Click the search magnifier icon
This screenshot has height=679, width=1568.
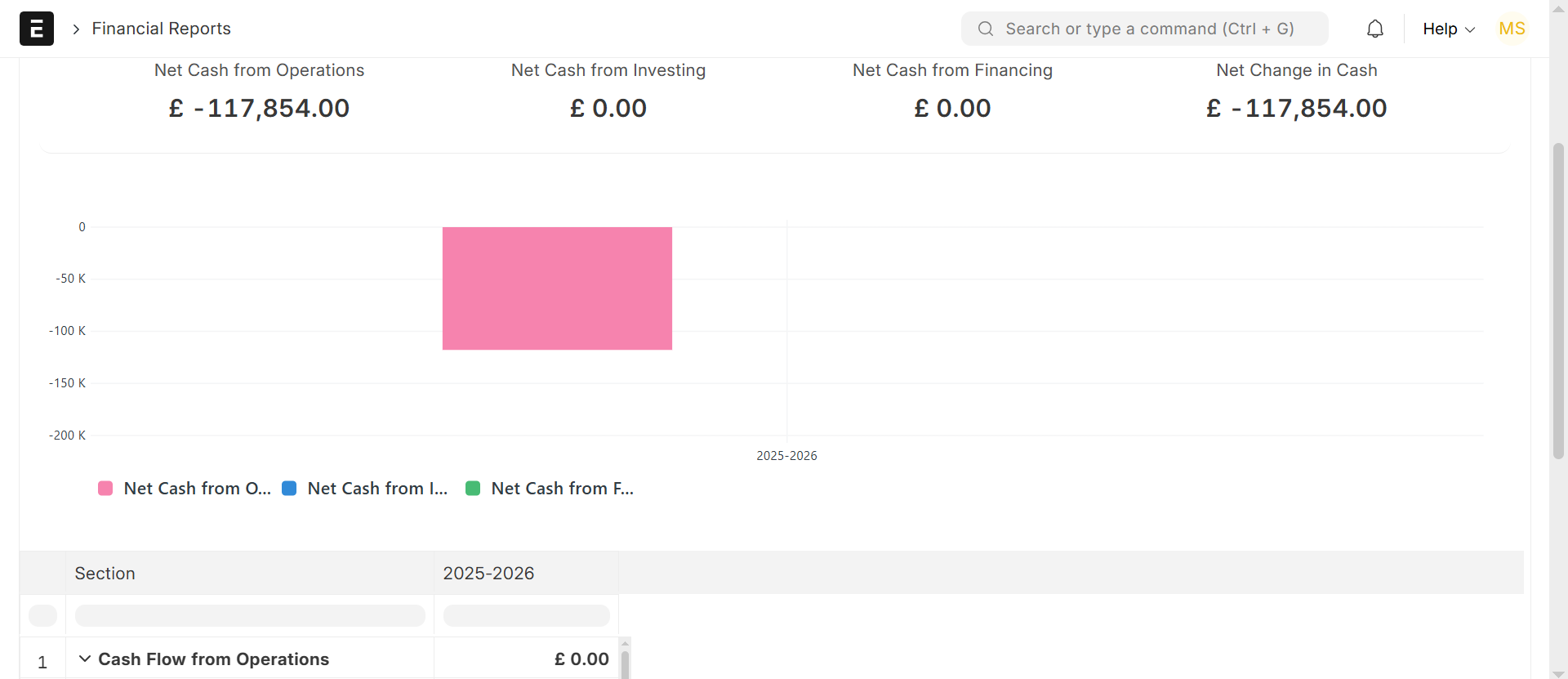pyautogui.click(x=986, y=29)
